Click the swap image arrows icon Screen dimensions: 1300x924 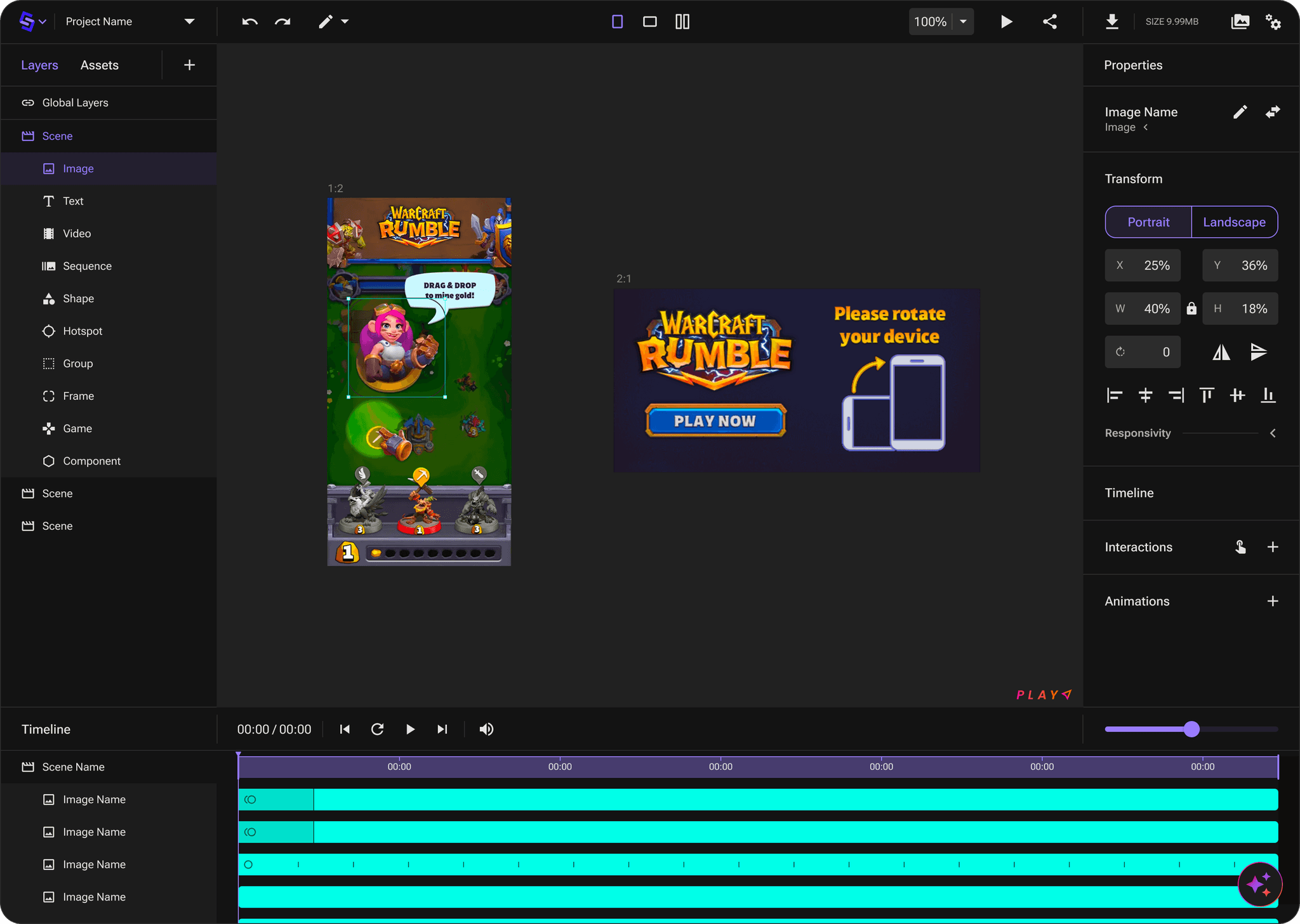(x=1273, y=112)
